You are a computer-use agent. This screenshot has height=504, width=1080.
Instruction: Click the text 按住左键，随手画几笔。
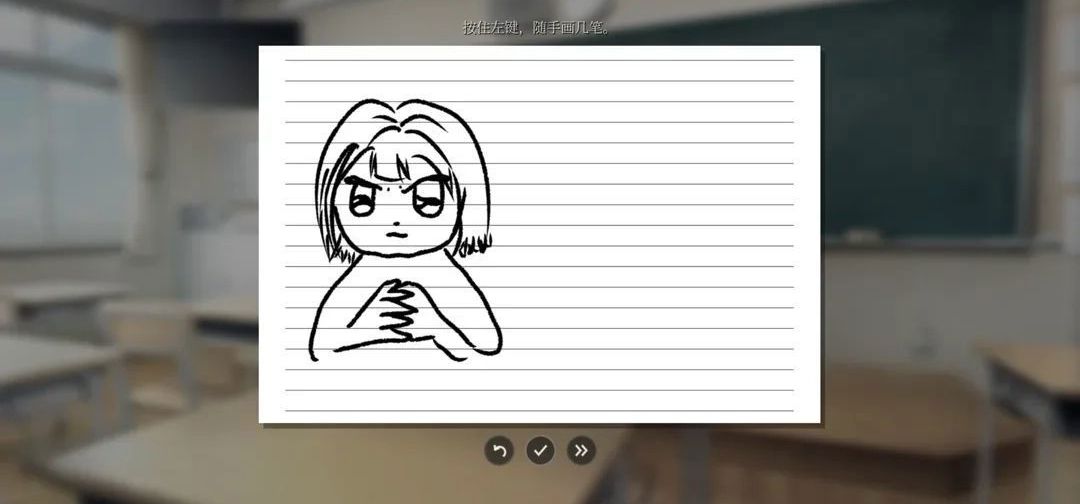pos(536,28)
